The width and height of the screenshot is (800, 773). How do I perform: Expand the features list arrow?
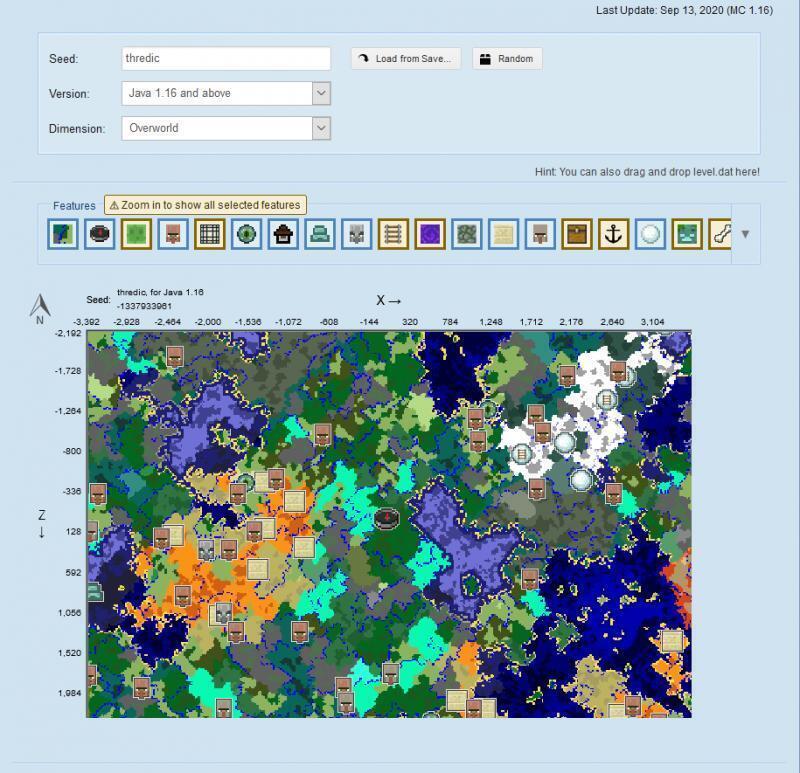click(x=745, y=234)
